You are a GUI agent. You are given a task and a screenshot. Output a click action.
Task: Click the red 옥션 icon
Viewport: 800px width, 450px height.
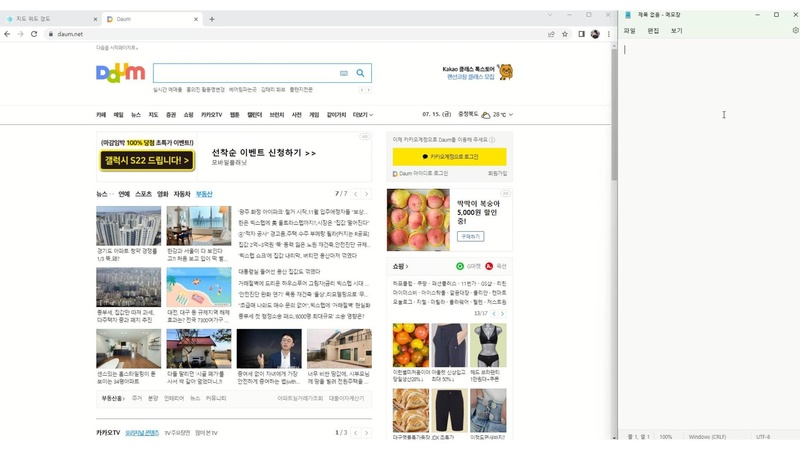pyautogui.click(x=489, y=266)
